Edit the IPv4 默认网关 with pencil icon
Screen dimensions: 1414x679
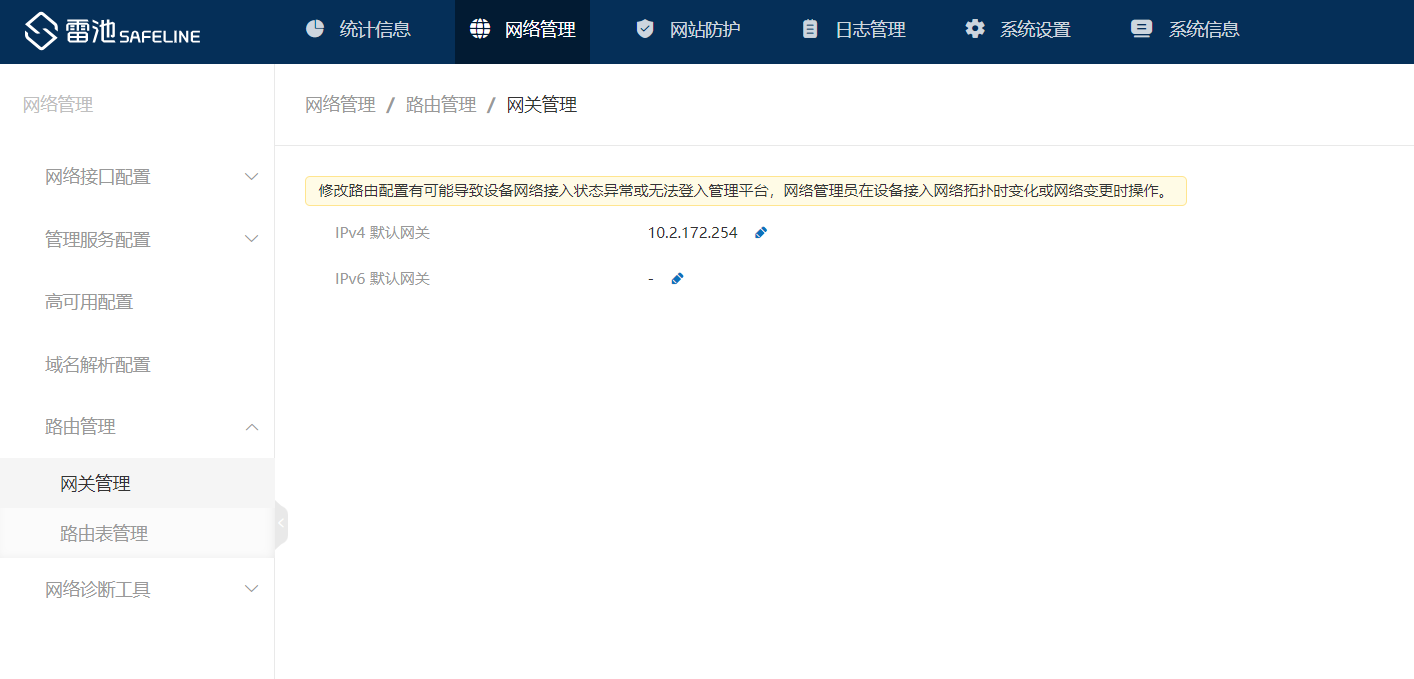click(x=760, y=232)
